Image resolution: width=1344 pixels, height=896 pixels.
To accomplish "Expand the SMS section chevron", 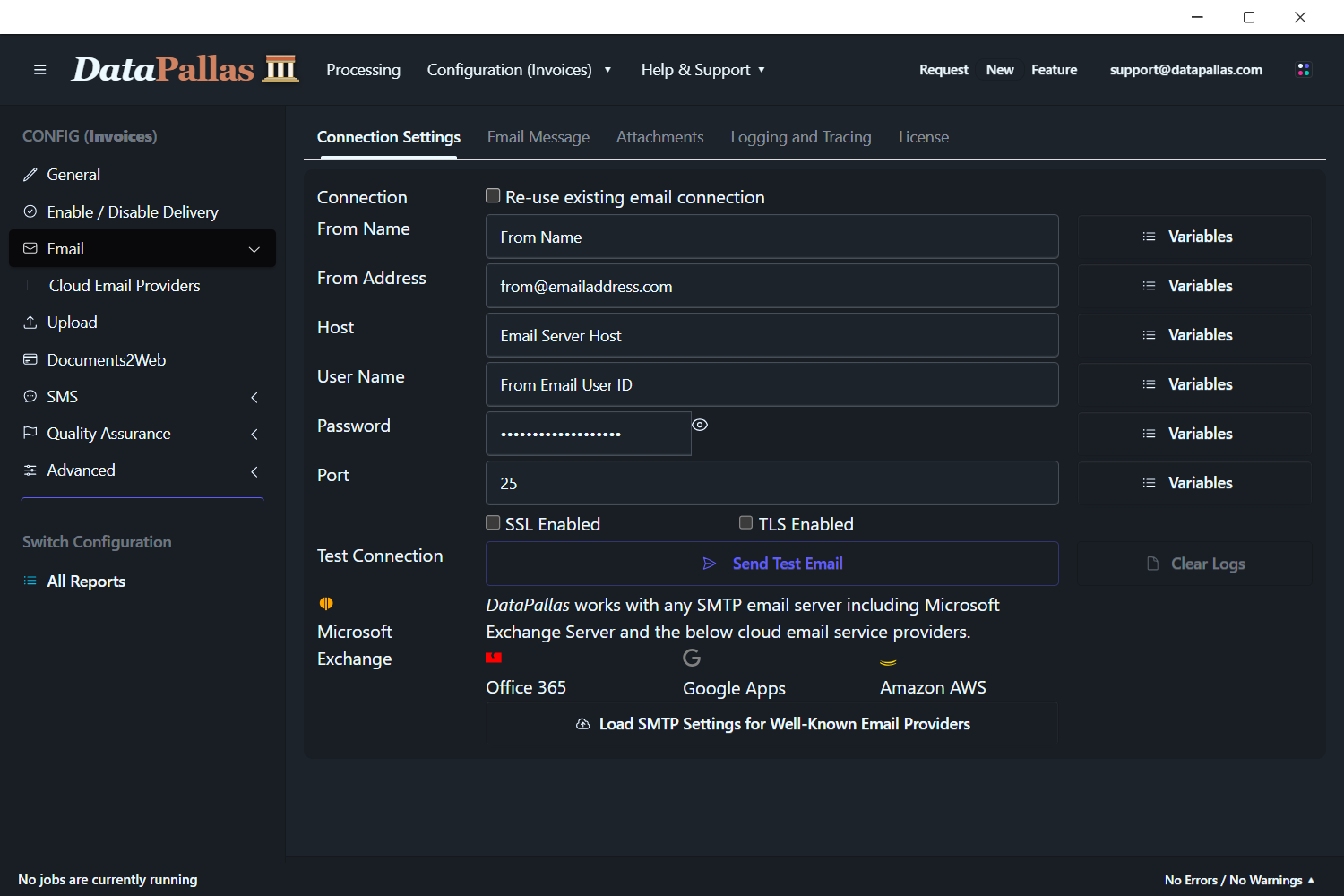I will pyautogui.click(x=254, y=397).
